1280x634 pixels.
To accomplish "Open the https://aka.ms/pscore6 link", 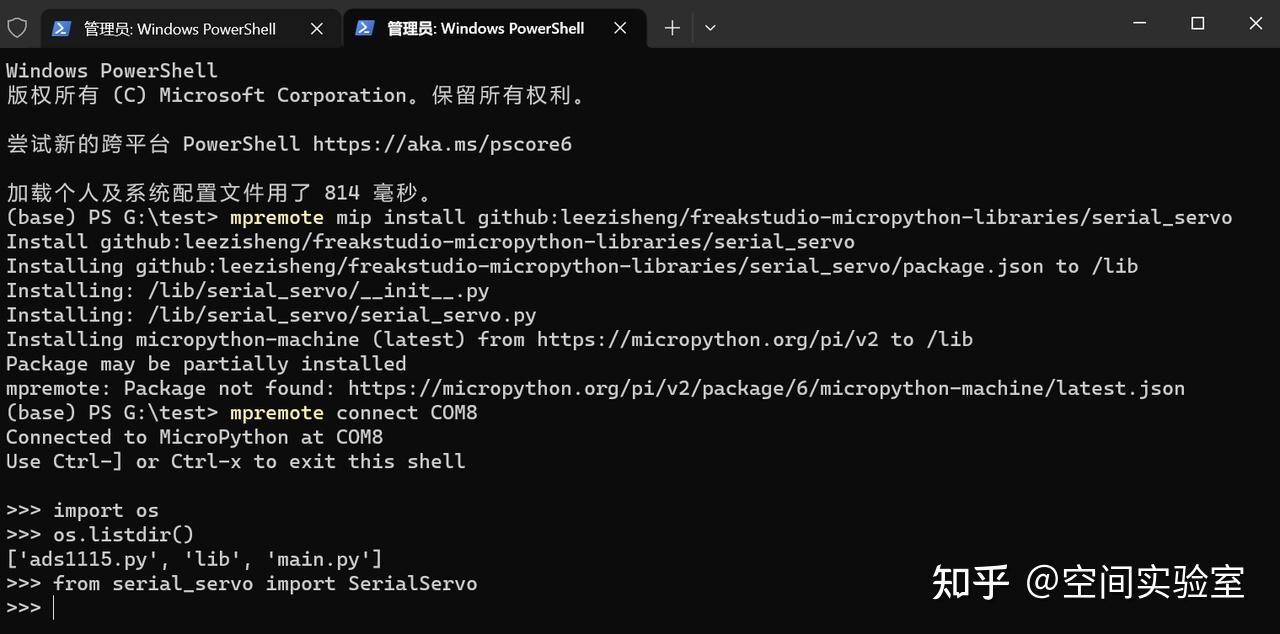I will [x=442, y=143].
